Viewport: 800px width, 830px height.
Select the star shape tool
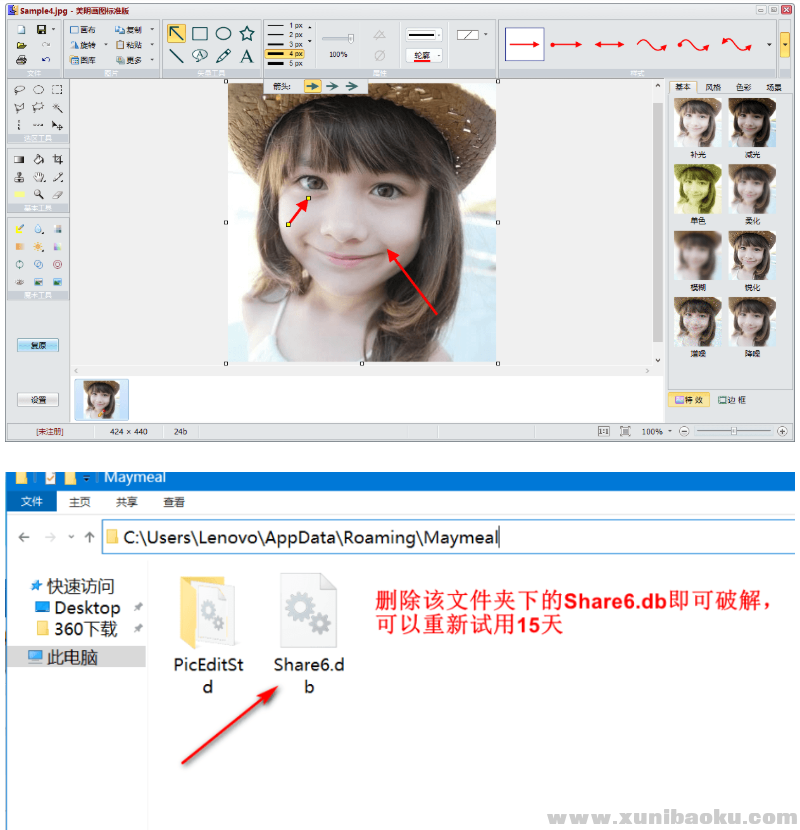tap(248, 33)
